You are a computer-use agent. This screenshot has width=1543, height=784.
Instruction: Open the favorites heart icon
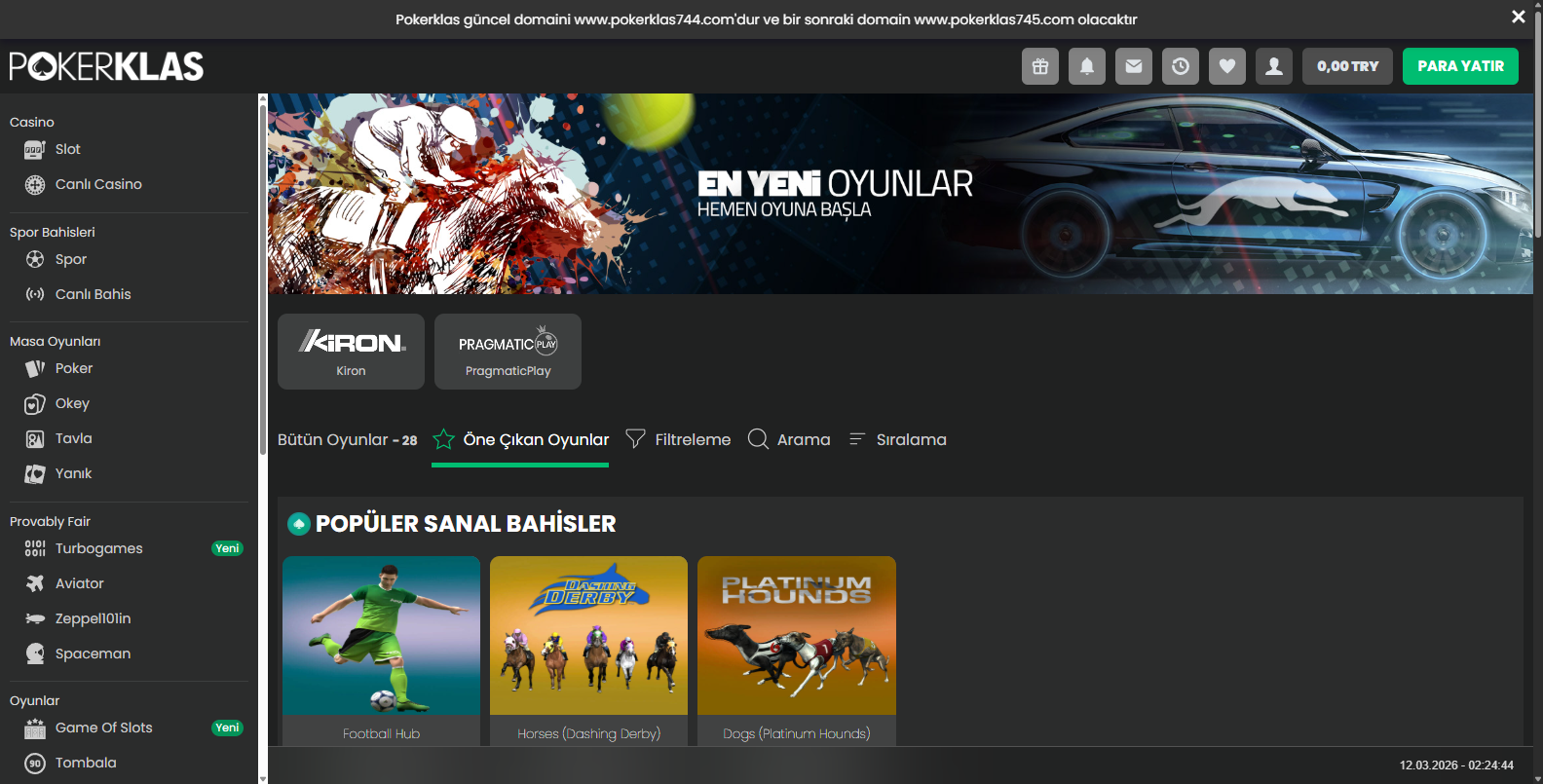(1227, 66)
